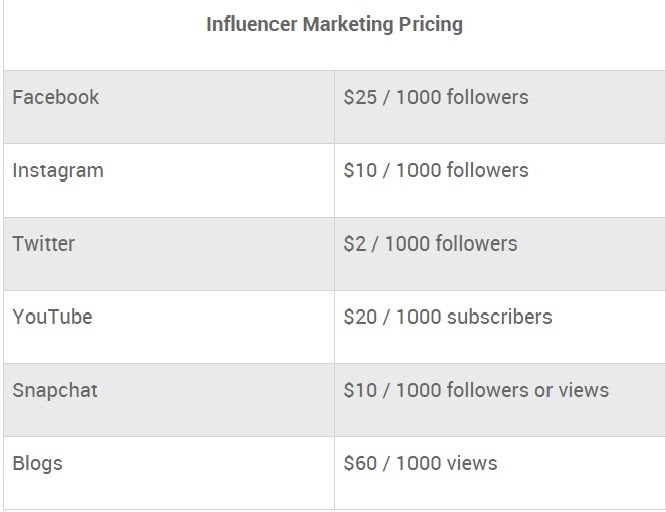Click the Influencer Marketing Pricing table title
666x512 pixels.
coord(334,24)
